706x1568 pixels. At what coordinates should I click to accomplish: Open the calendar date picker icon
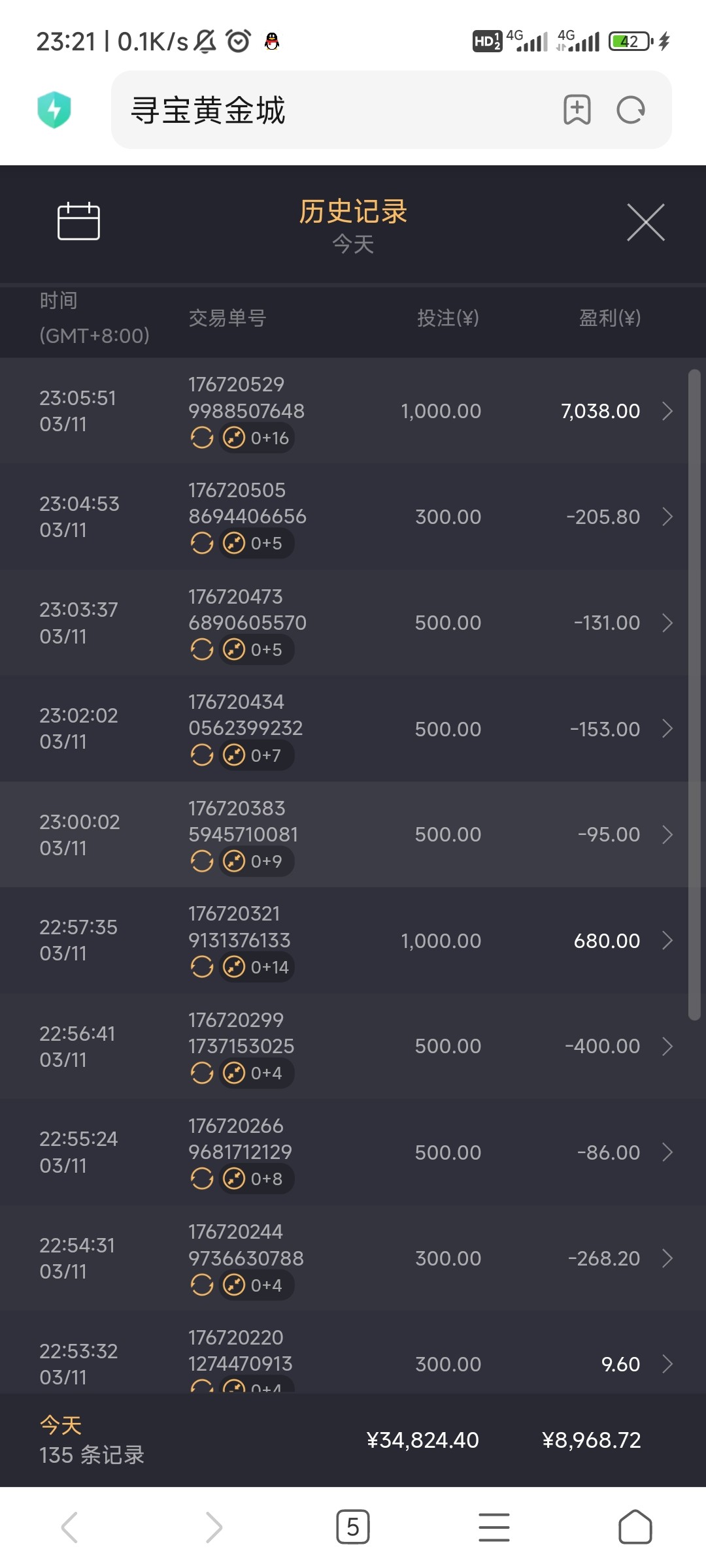(78, 221)
